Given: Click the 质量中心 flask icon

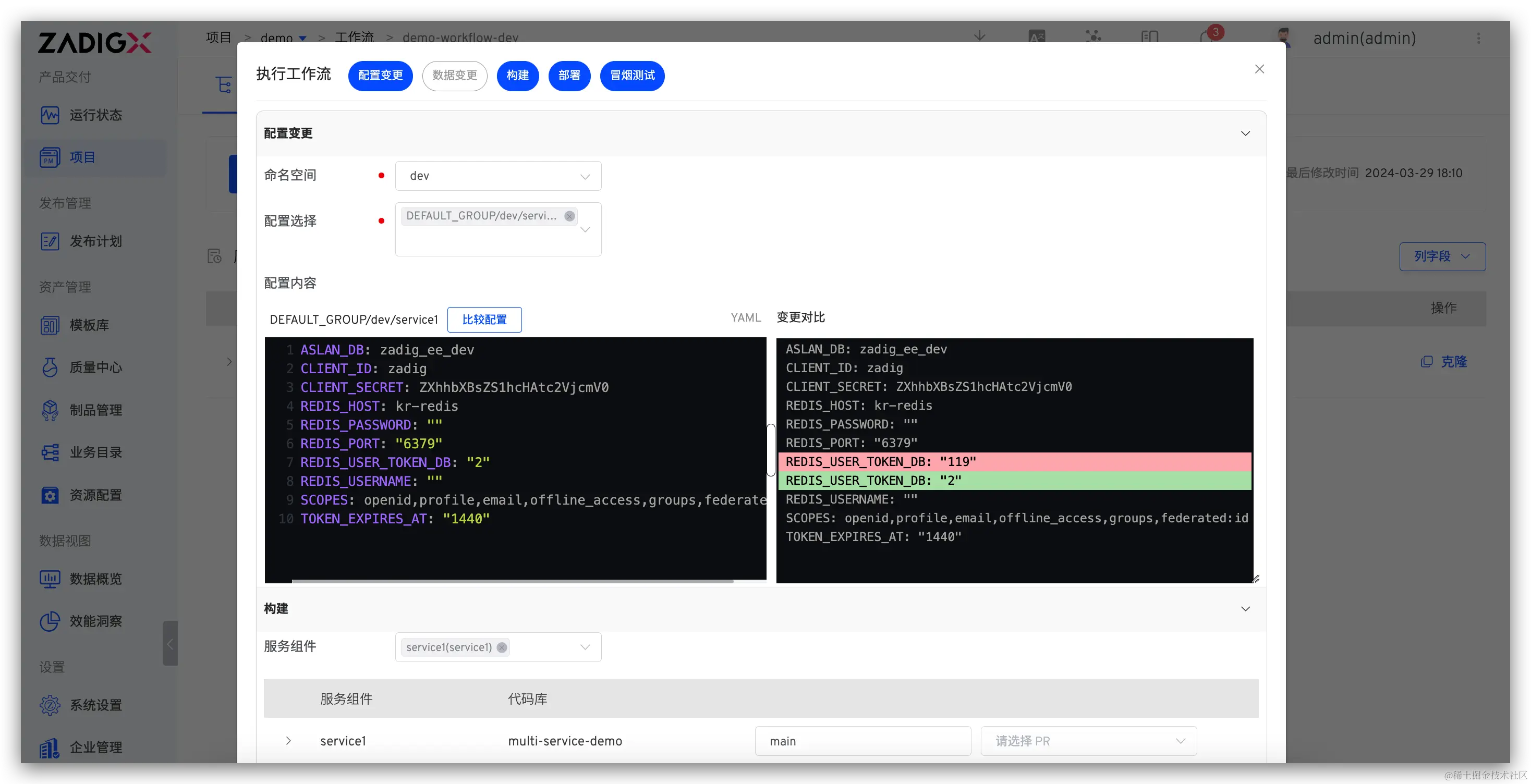Looking at the screenshot, I should pyautogui.click(x=50, y=367).
